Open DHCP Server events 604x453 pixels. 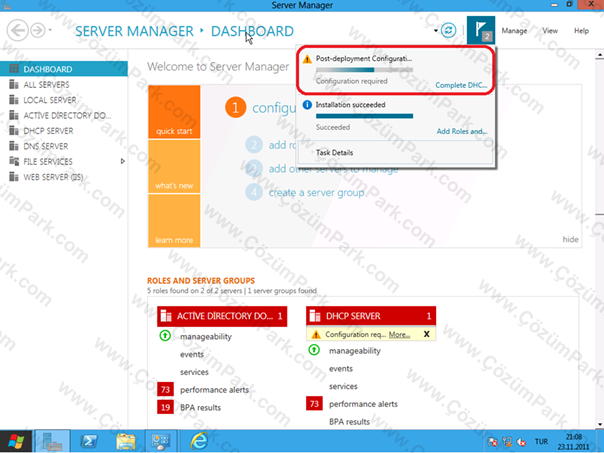click(x=341, y=369)
